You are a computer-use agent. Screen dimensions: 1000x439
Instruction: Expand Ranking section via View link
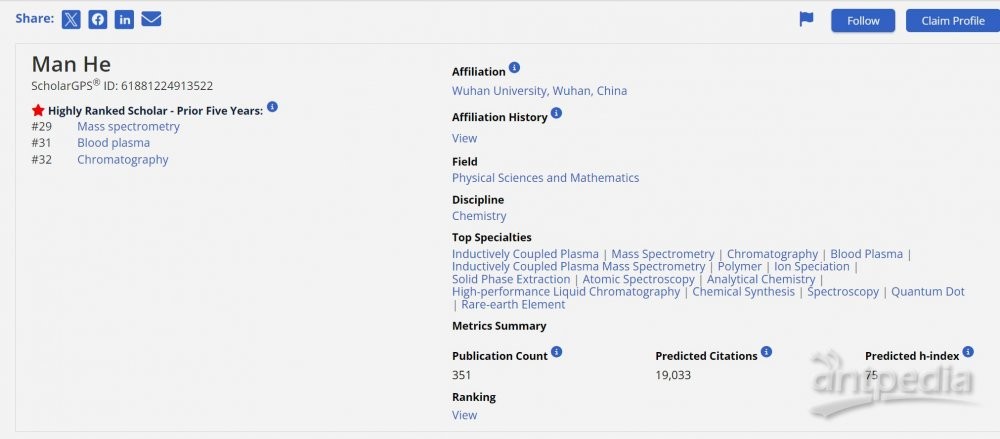click(464, 415)
